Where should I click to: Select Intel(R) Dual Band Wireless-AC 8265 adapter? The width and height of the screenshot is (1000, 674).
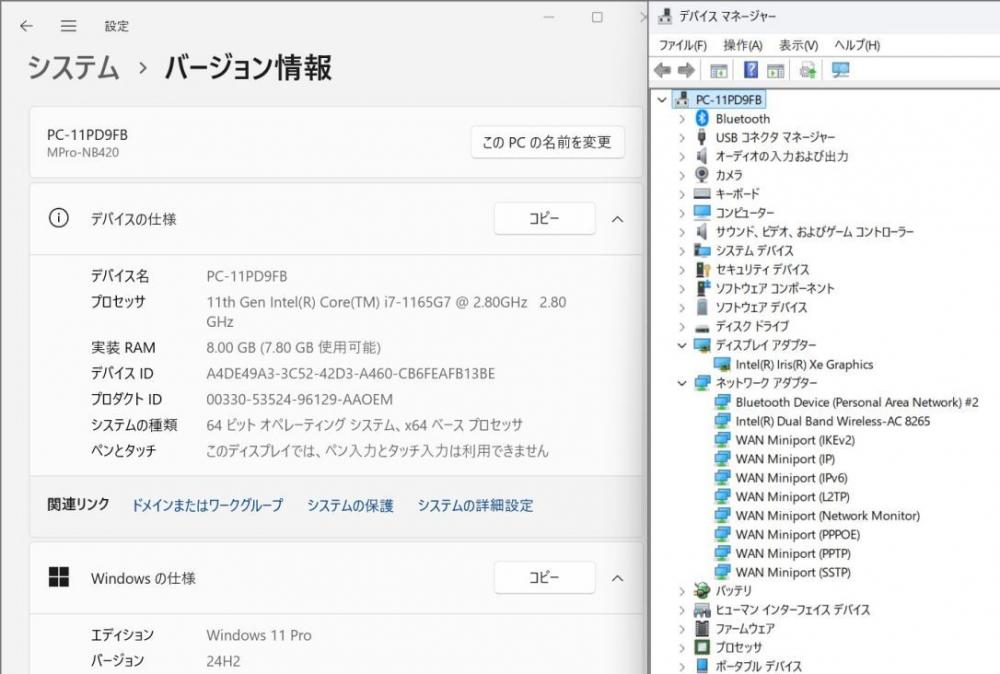point(832,421)
